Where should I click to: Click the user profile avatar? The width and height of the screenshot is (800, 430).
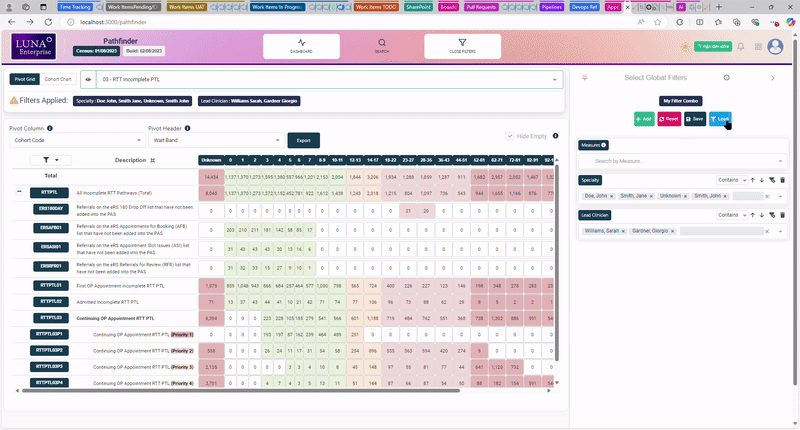click(774, 47)
